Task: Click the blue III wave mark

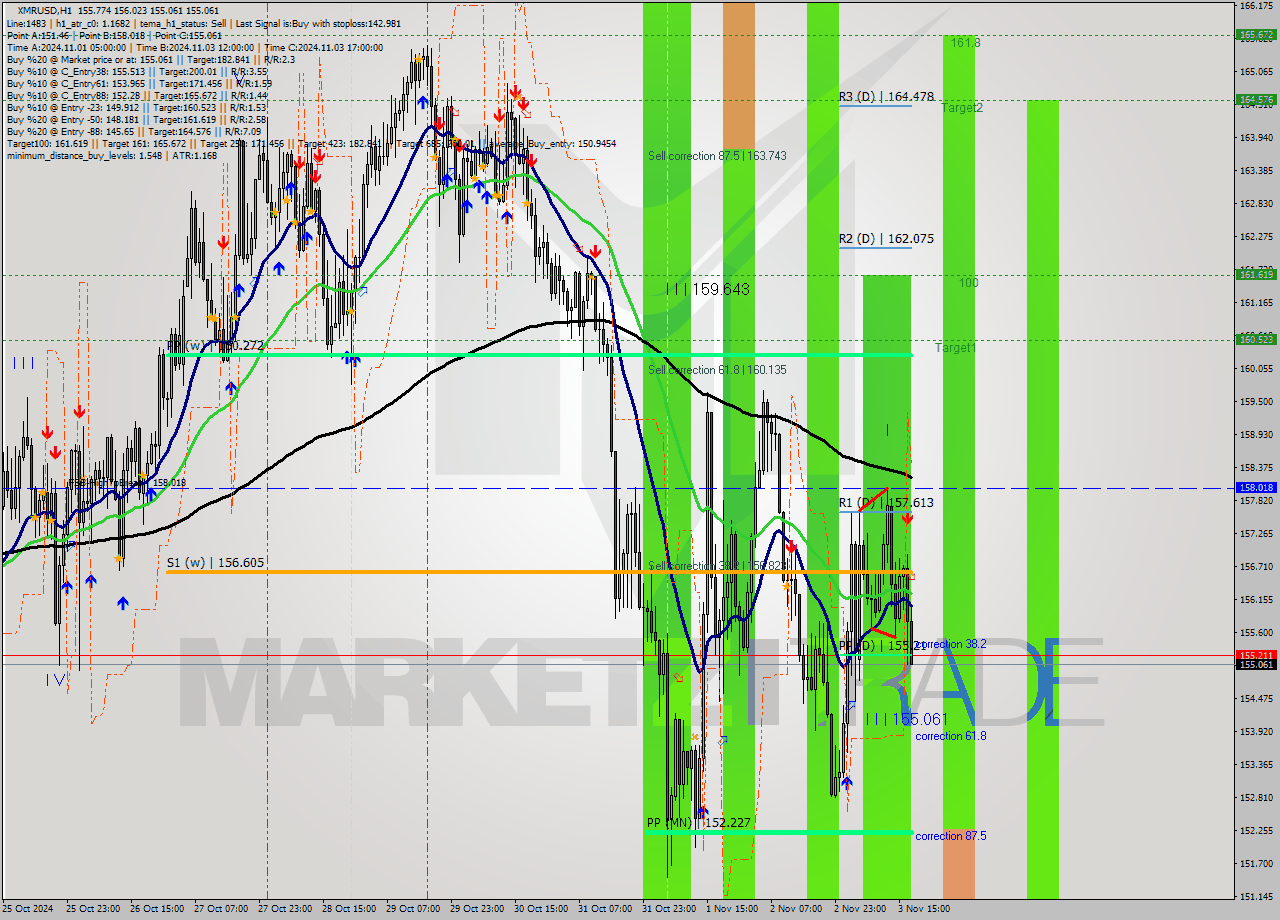Action: pyautogui.click(x=24, y=362)
